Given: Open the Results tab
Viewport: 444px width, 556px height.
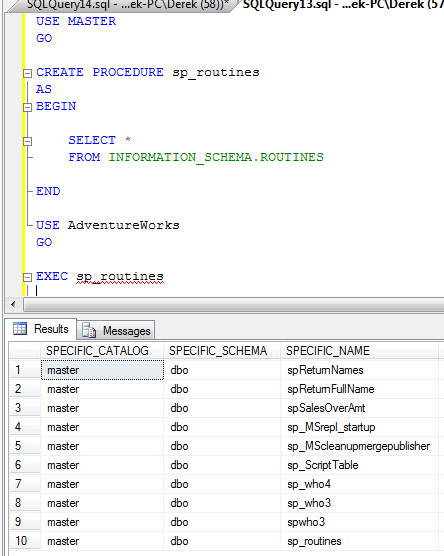Looking at the screenshot, I should pos(40,329).
